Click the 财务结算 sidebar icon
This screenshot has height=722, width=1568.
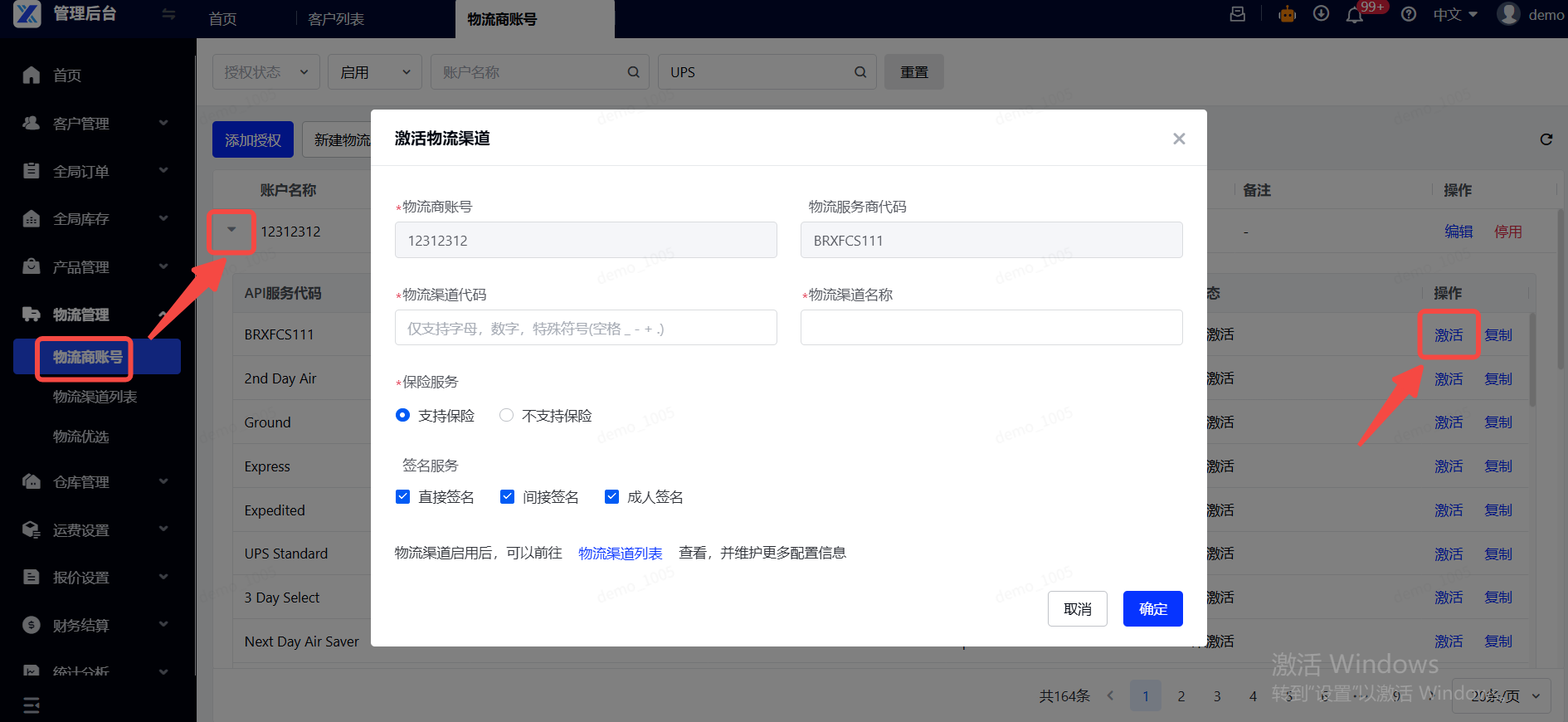[x=32, y=625]
